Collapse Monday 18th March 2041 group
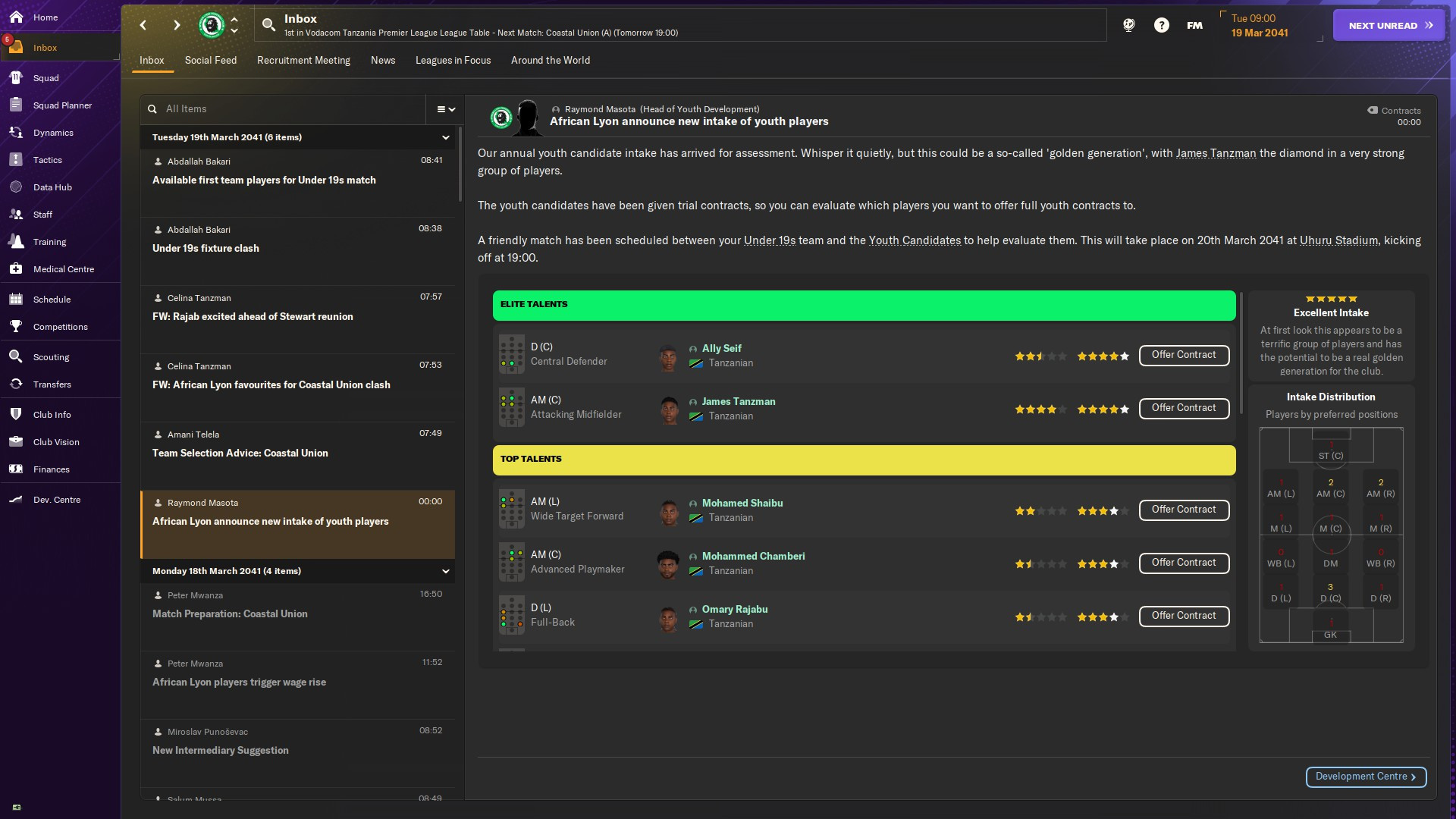The height and width of the screenshot is (819, 1456). 446,571
